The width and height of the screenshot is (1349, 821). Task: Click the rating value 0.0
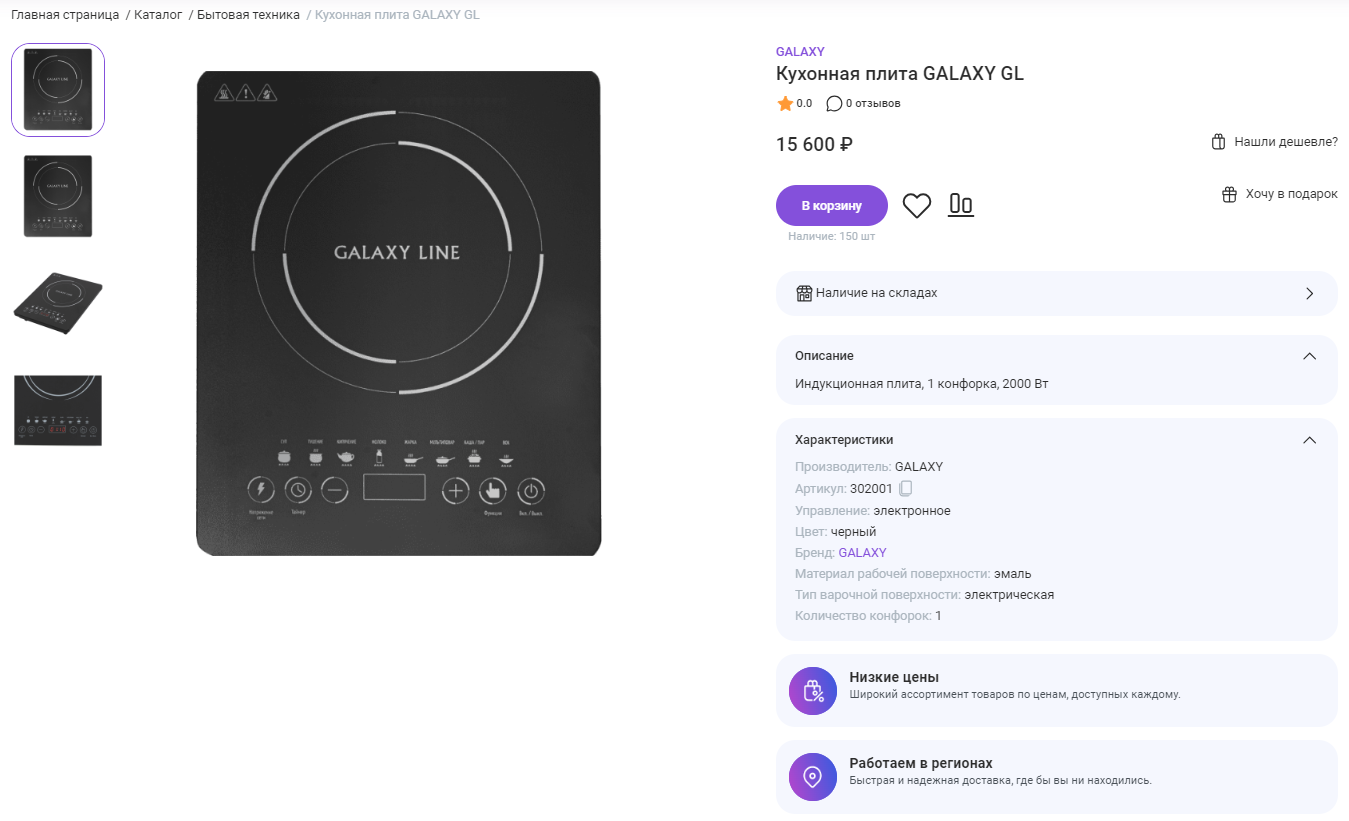point(804,104)
